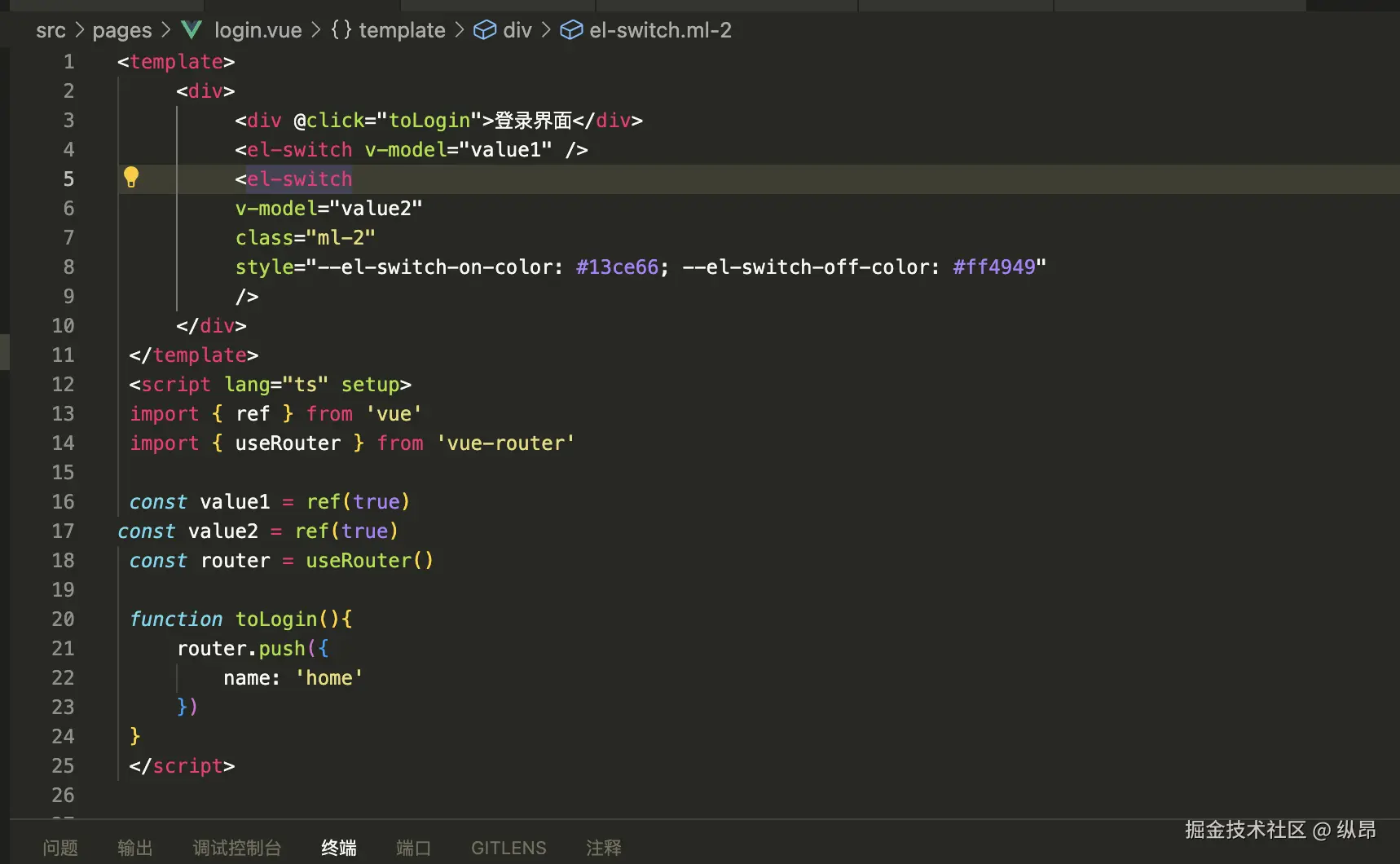Screen dimensions: 1400x864
Task: Click value2 in its const declaration
Action: tap(223, 531)
